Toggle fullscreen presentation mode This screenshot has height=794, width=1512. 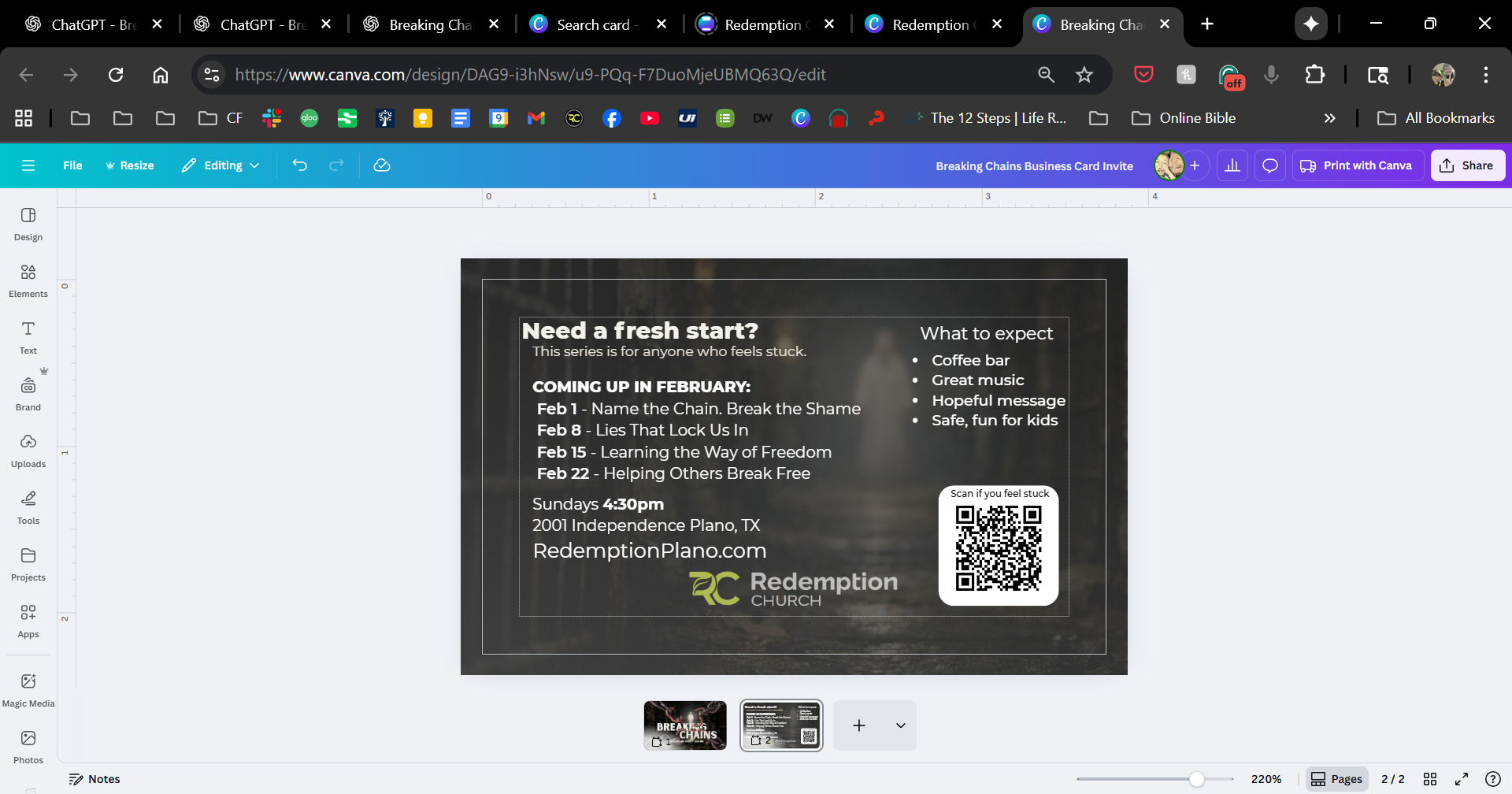click(1462, 779)
